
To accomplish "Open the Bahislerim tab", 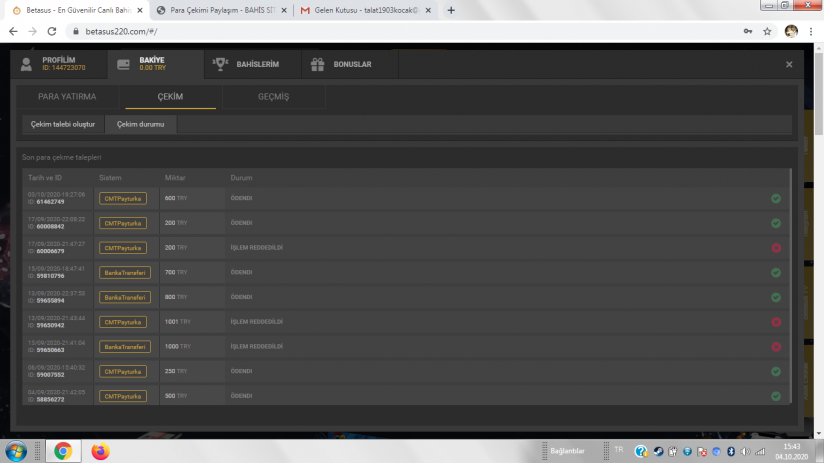I will (253, 64).
